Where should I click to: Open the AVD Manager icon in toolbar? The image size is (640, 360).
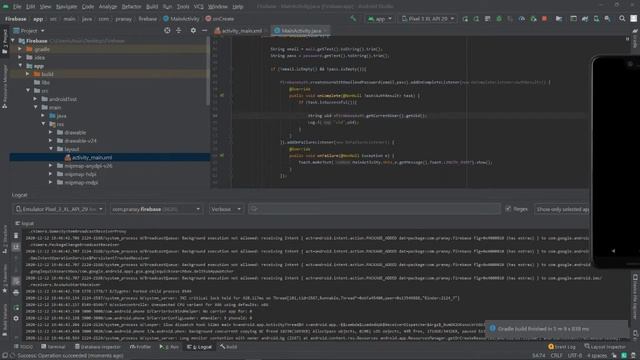[x=596, y=19]
